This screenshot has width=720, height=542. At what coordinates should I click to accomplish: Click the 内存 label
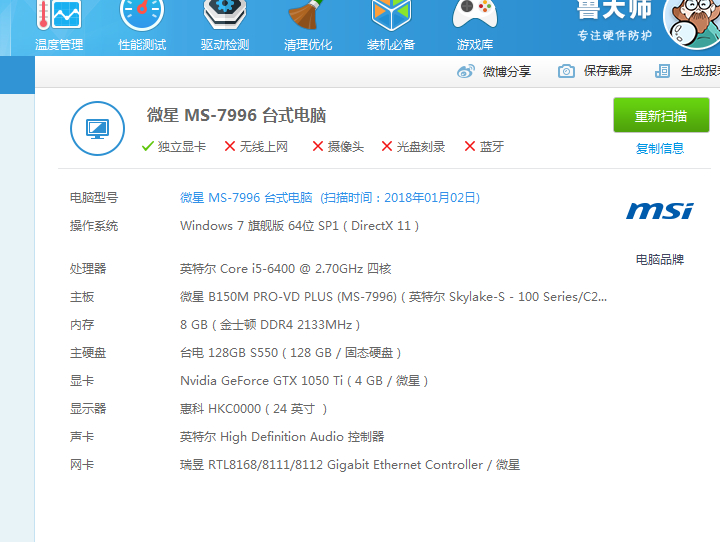click(x=82, y=325)
